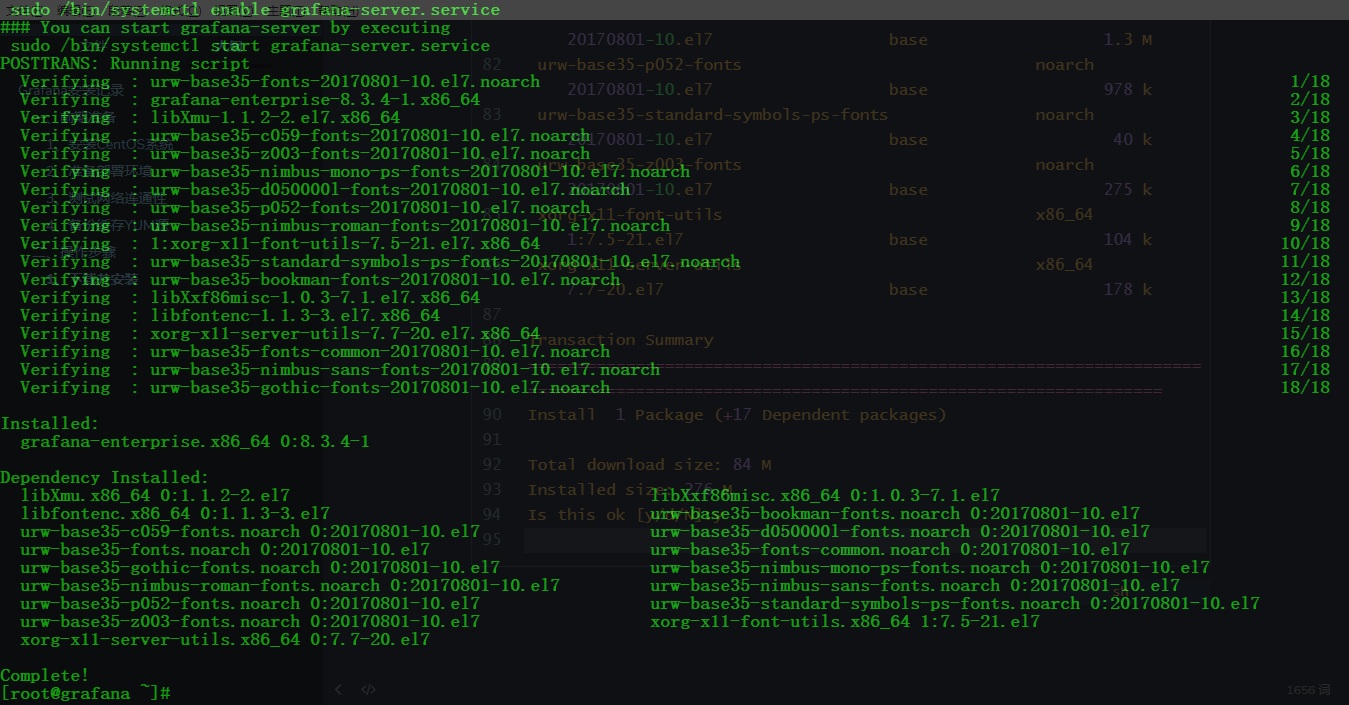Click 'urw-base35-bookman-fonts.noarch' dependency entry
The width and height of the screenshot is (1349, 705).
click(x=895, y=513)
